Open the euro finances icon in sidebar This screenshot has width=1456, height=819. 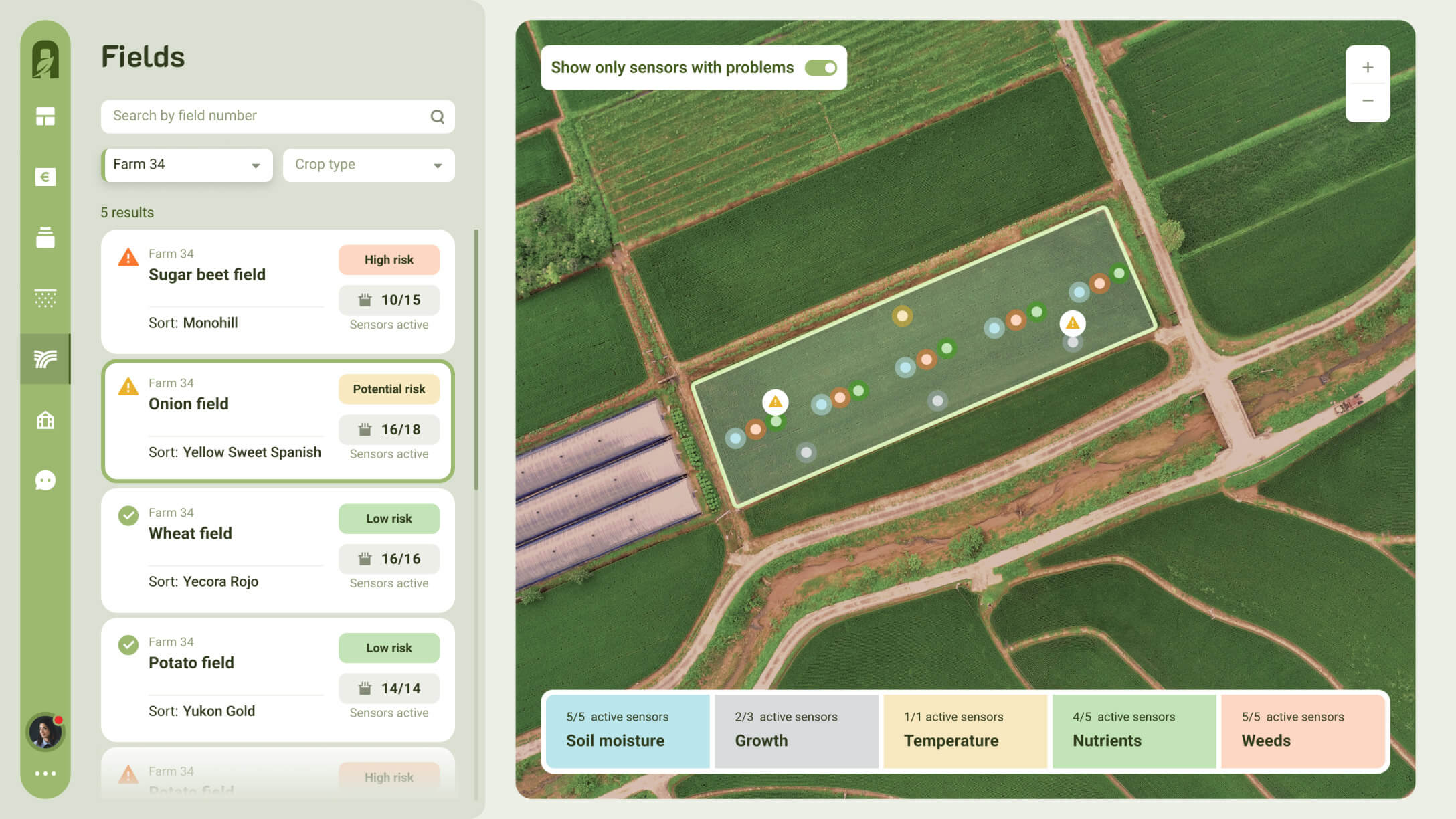[x=45, y=177]
